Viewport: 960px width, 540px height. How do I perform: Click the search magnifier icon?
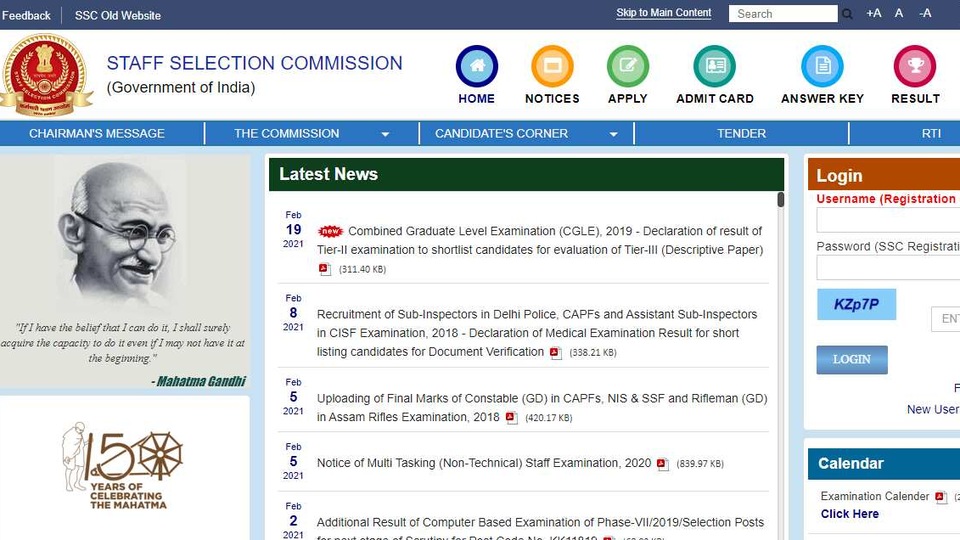pos(847,13)
